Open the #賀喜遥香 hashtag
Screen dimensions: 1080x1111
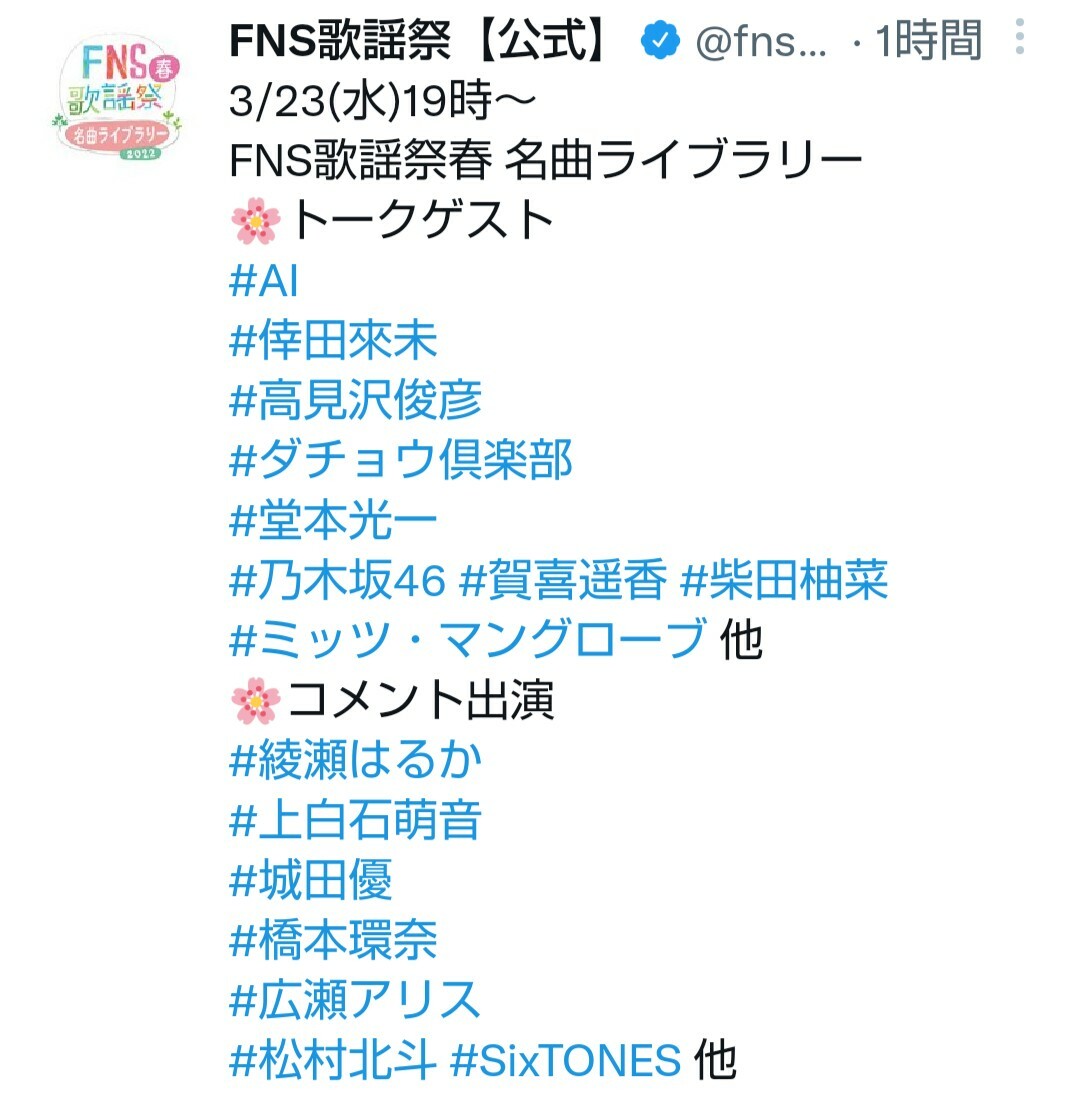pos(563,580)
